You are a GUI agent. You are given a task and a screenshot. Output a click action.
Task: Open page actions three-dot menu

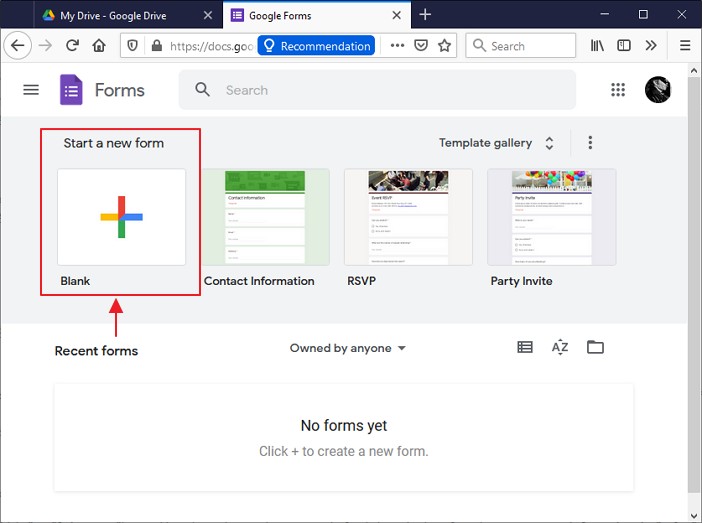[397, 45]
